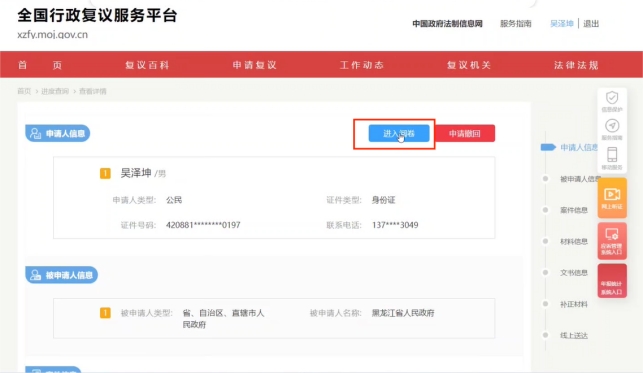
Task: Click 退出 to log out
Action: pos(591,24)
